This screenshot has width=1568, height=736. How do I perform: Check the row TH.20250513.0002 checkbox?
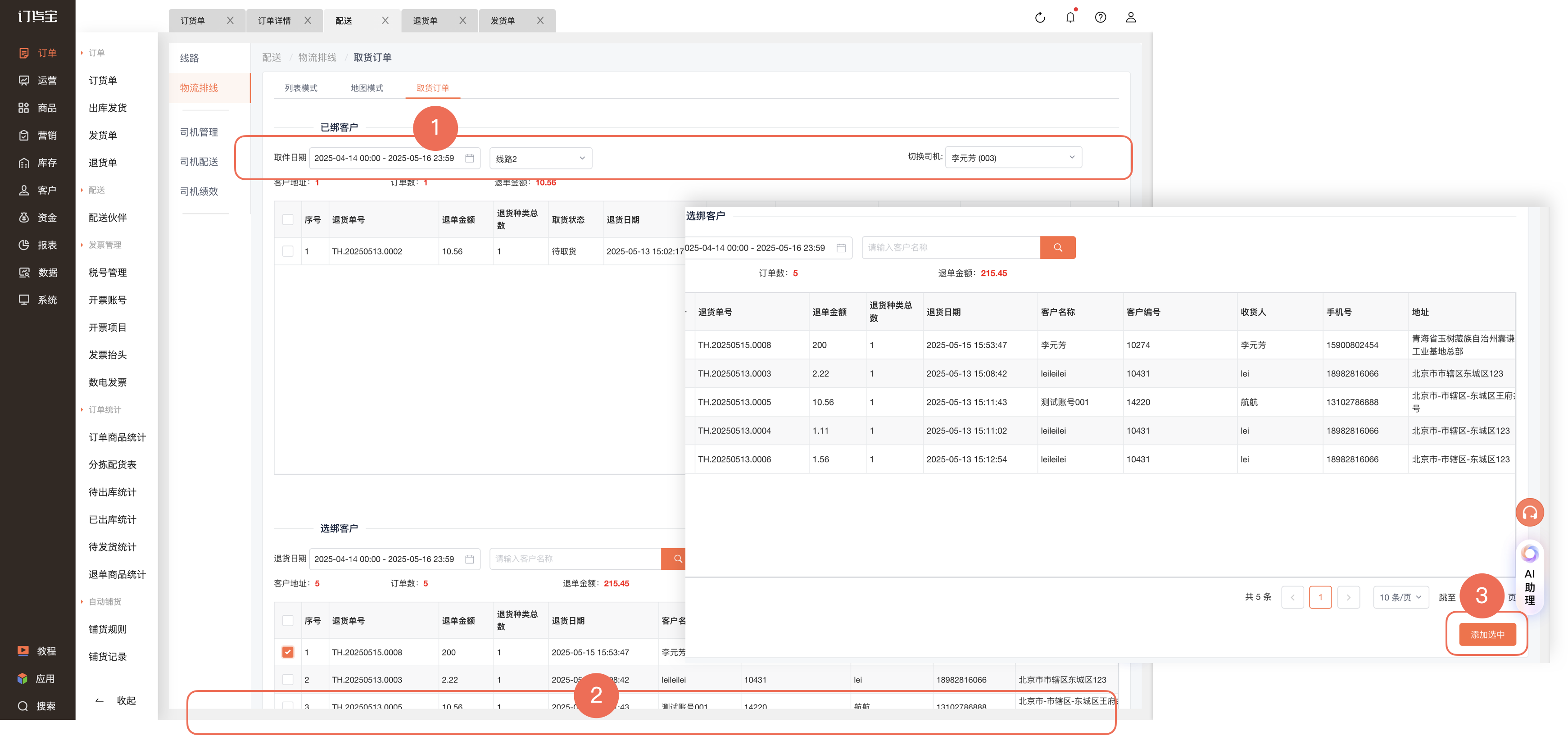(x=288, y=251)
